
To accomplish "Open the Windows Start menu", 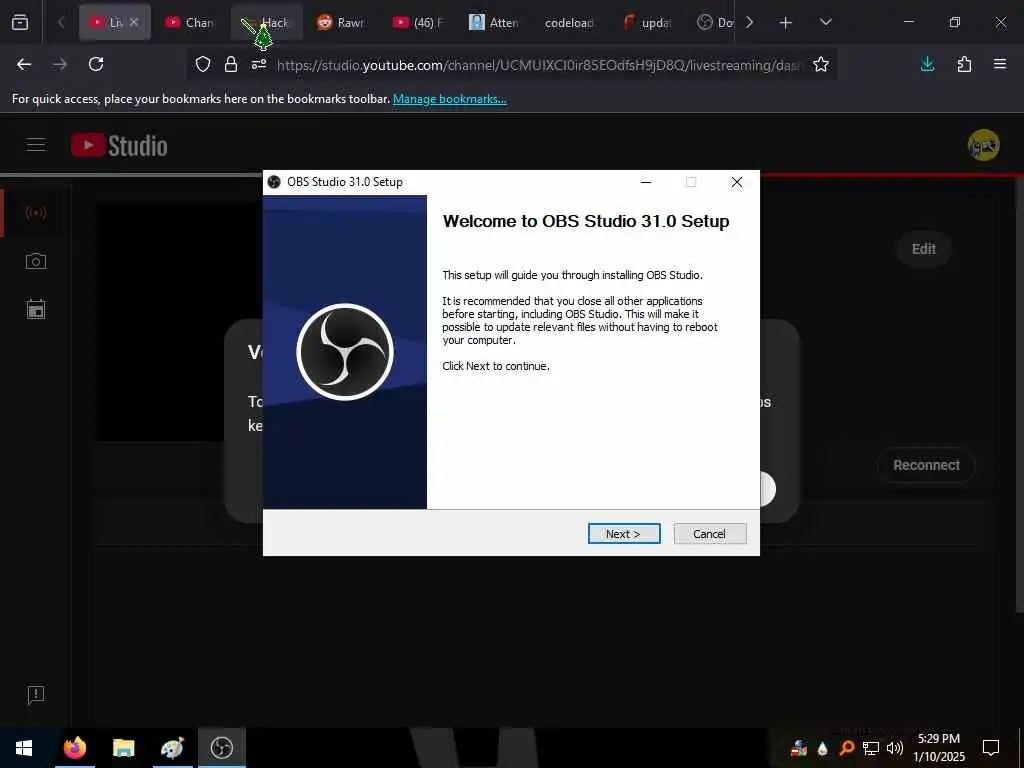I will point(24,748).
